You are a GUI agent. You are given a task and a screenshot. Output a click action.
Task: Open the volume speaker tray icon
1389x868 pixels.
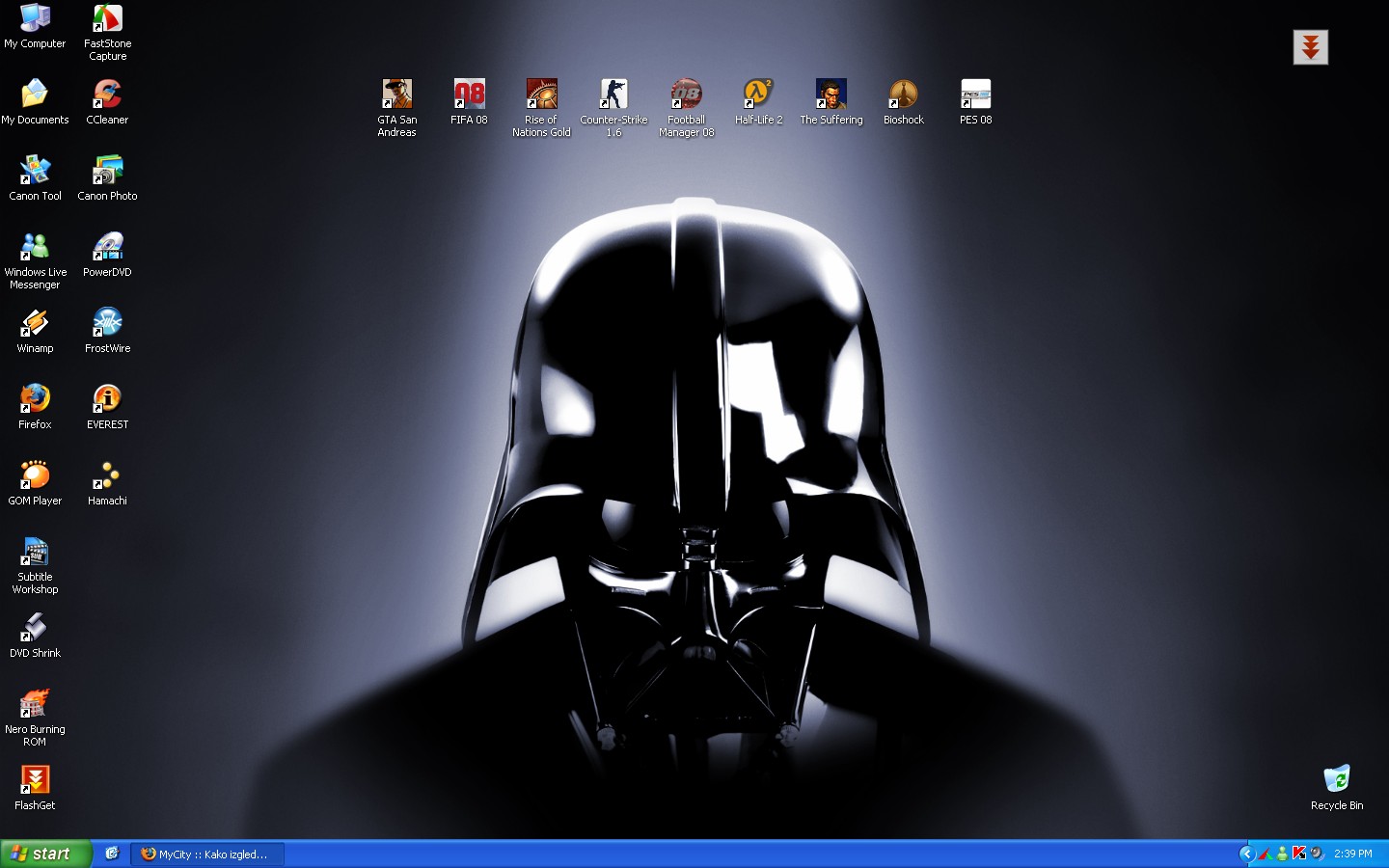click(1317, 854)
